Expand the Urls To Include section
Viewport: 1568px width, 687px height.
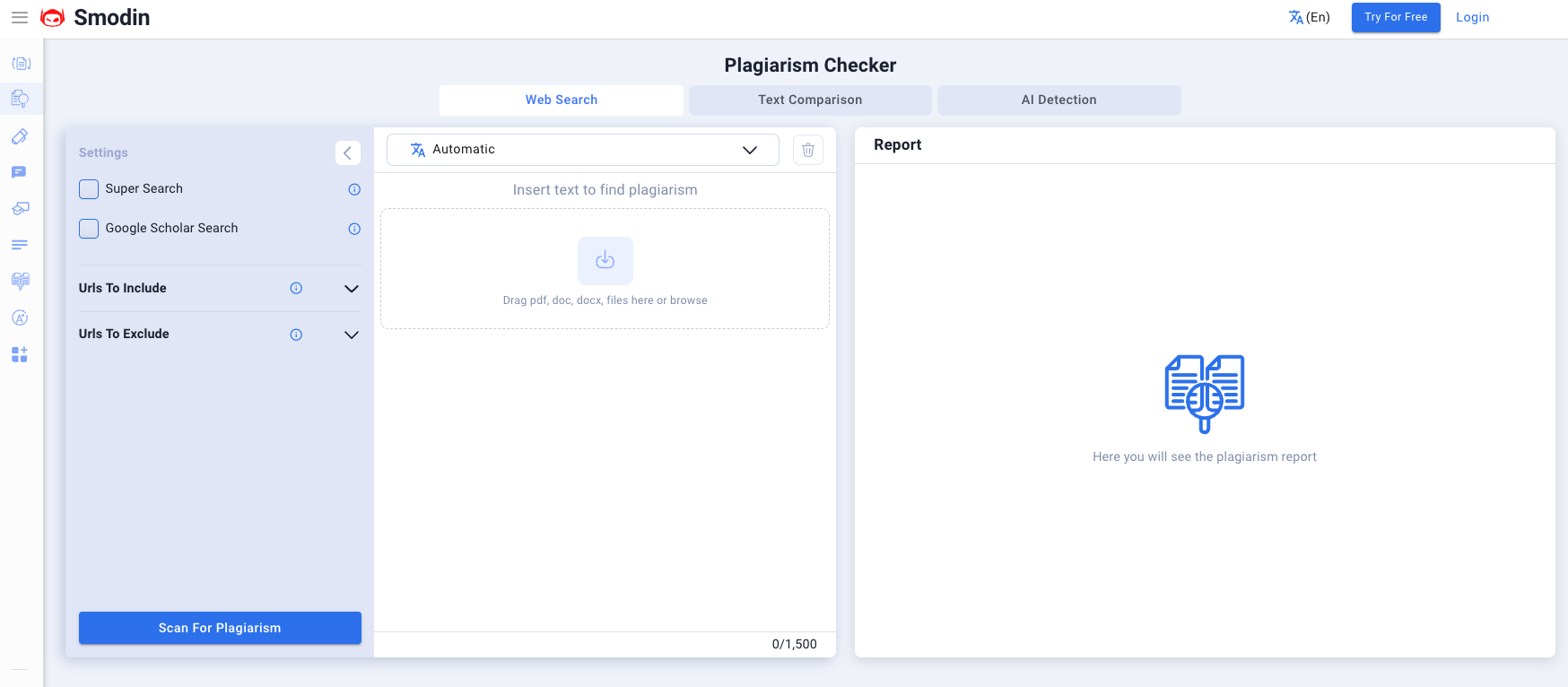coord(352,289)
